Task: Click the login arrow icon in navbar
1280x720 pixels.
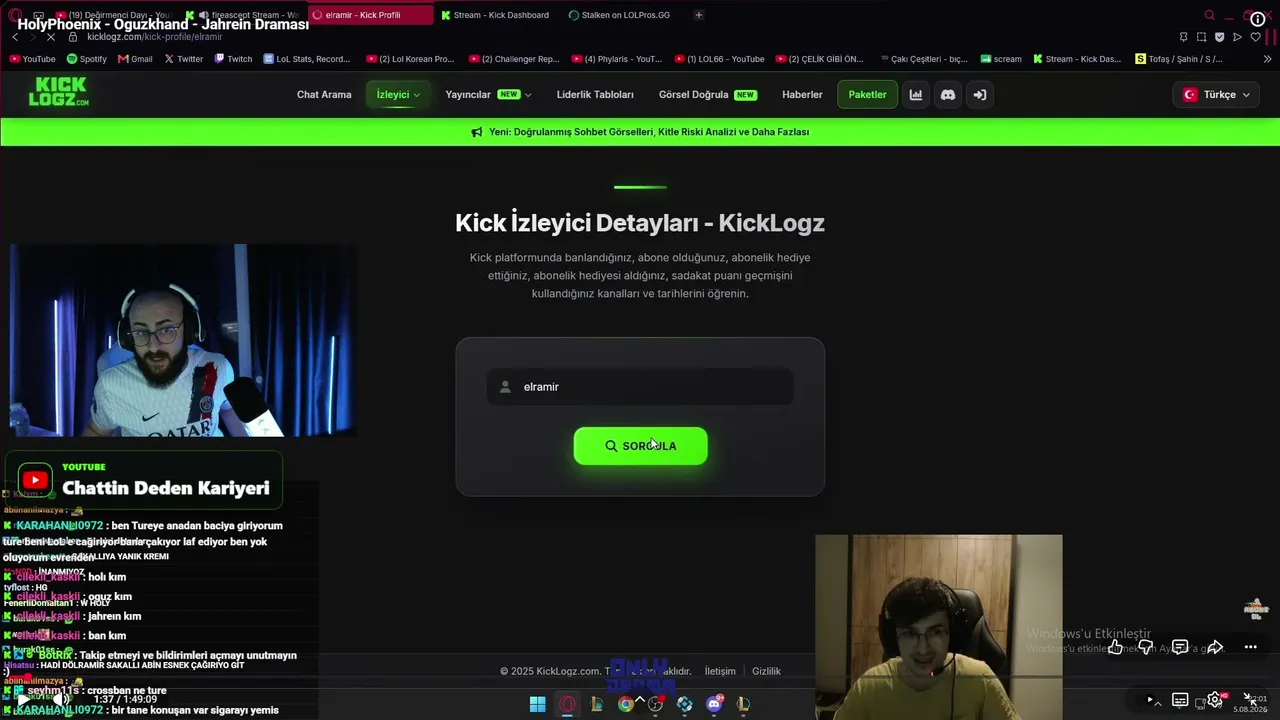Action: pos(980,95)
